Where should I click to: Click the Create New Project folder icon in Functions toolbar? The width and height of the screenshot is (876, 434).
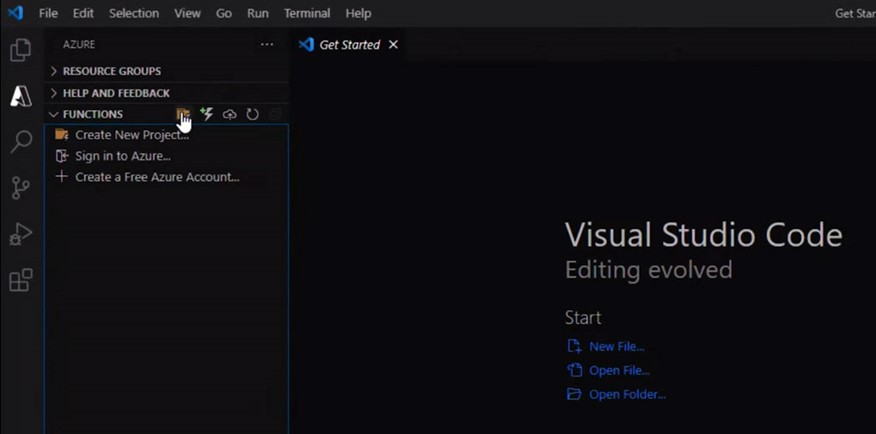coord(183,114)
